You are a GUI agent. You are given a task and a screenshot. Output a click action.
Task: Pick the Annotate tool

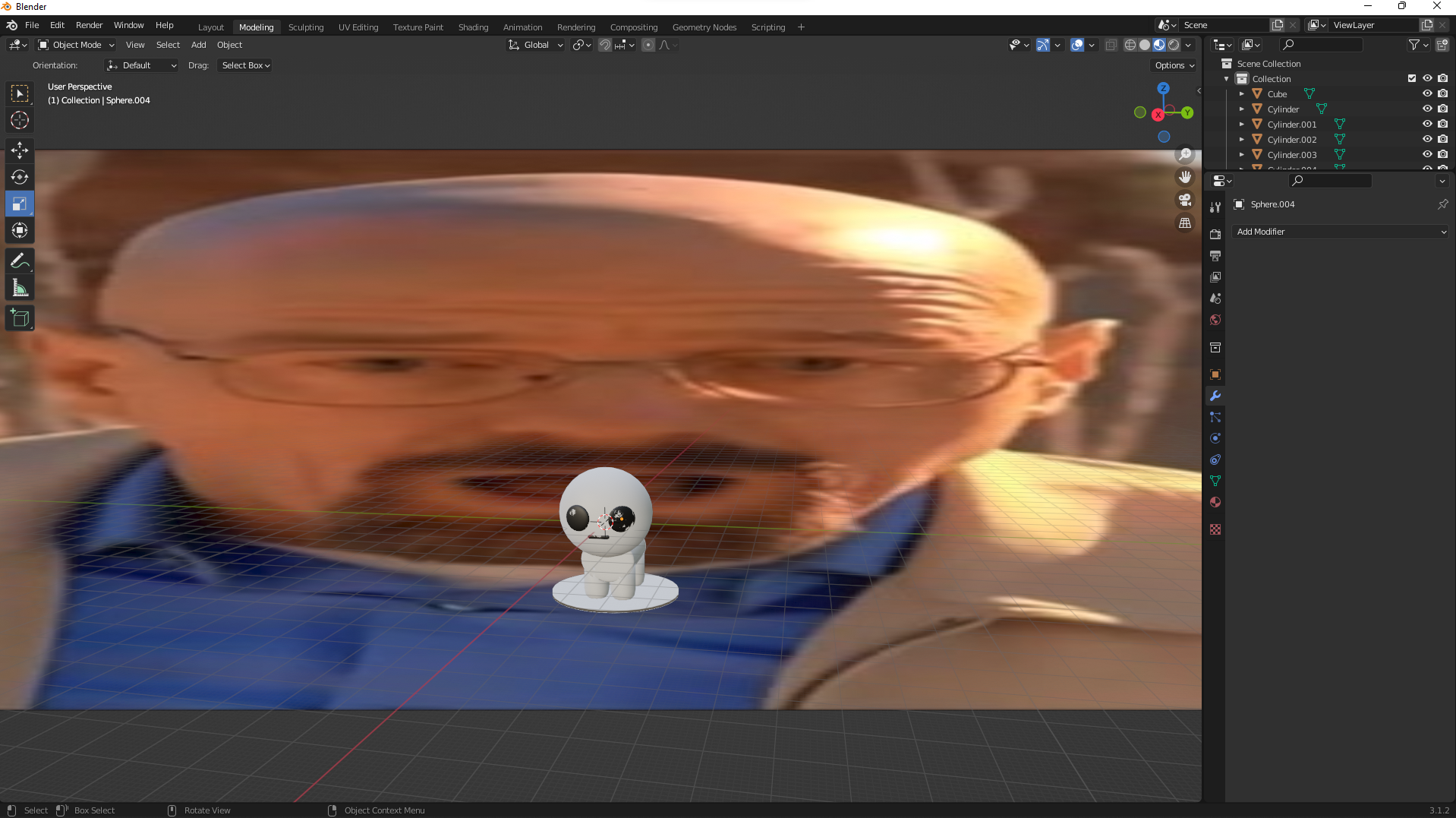(x=19, y=261)
